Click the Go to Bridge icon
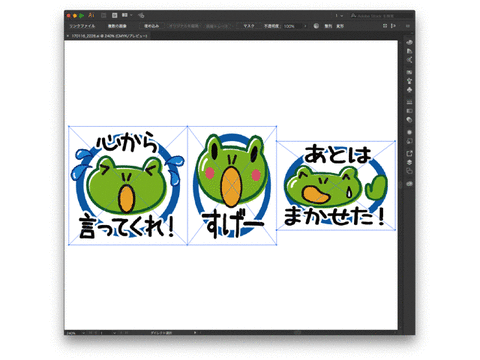The width and height of the screenshot is (480, 360). (x=104, y=15)
